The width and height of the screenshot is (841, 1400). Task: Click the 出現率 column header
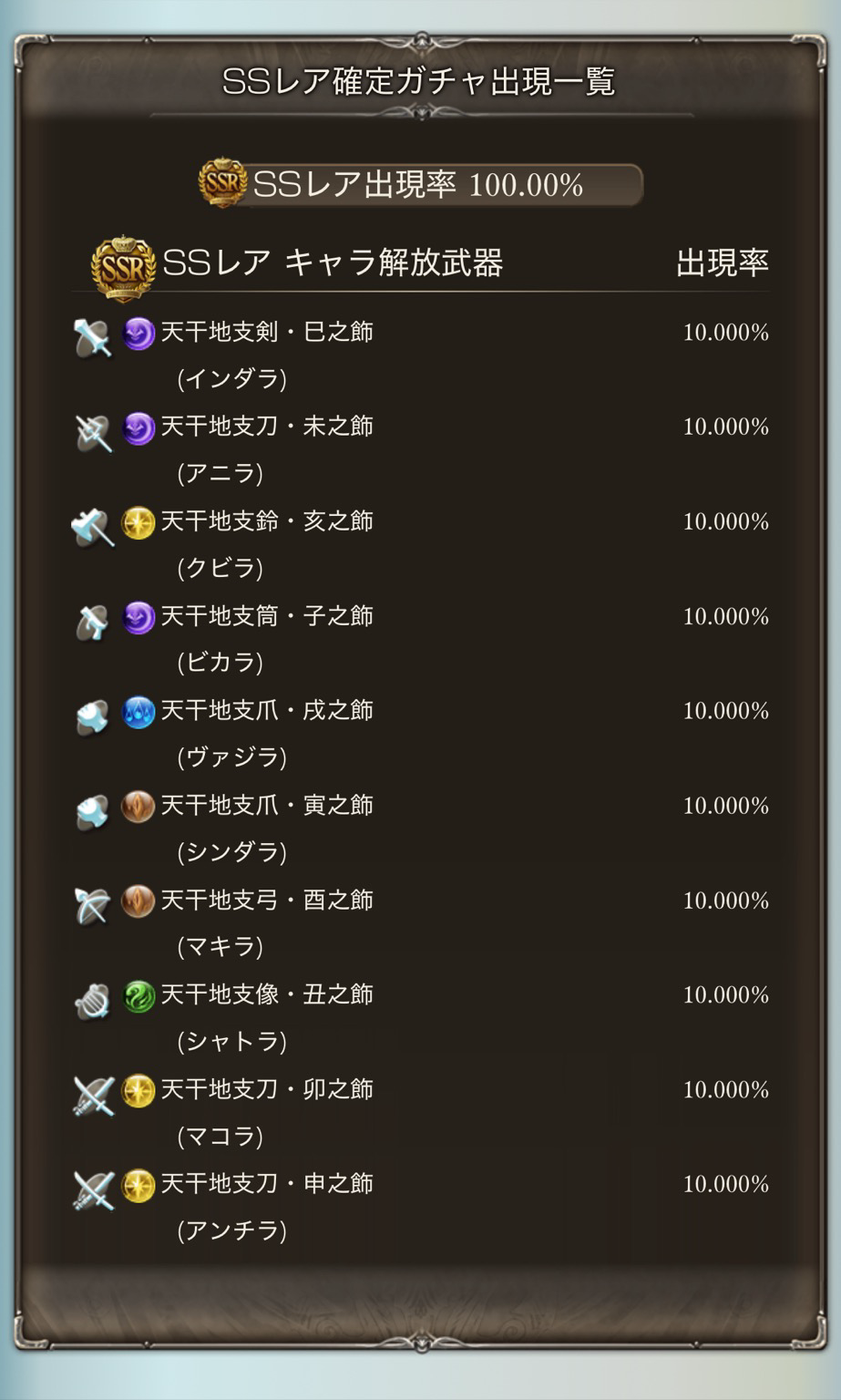(x=723, y=262)
